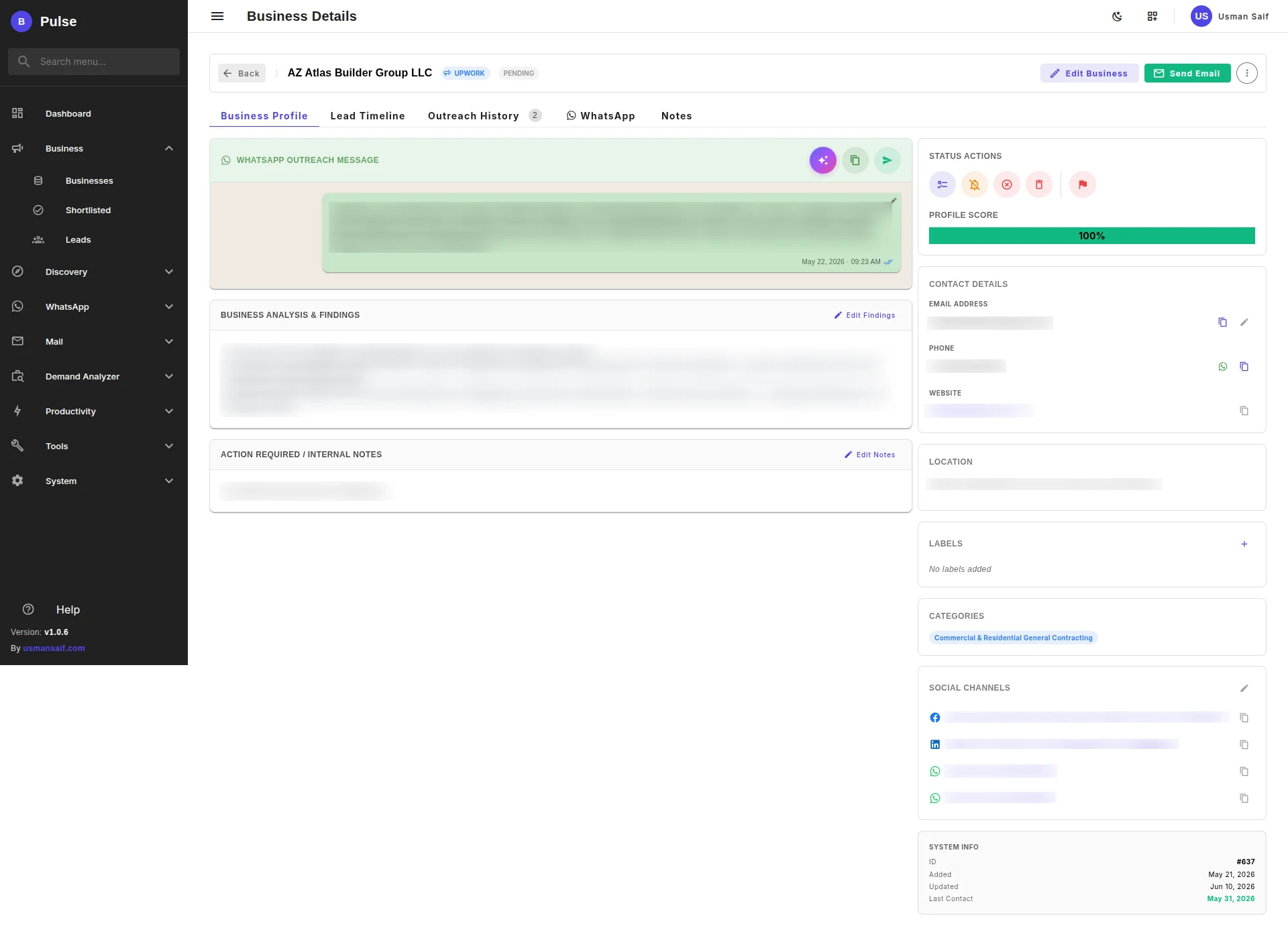
Task: Open WhatsApp chat for phone number
Action: 1223,367
